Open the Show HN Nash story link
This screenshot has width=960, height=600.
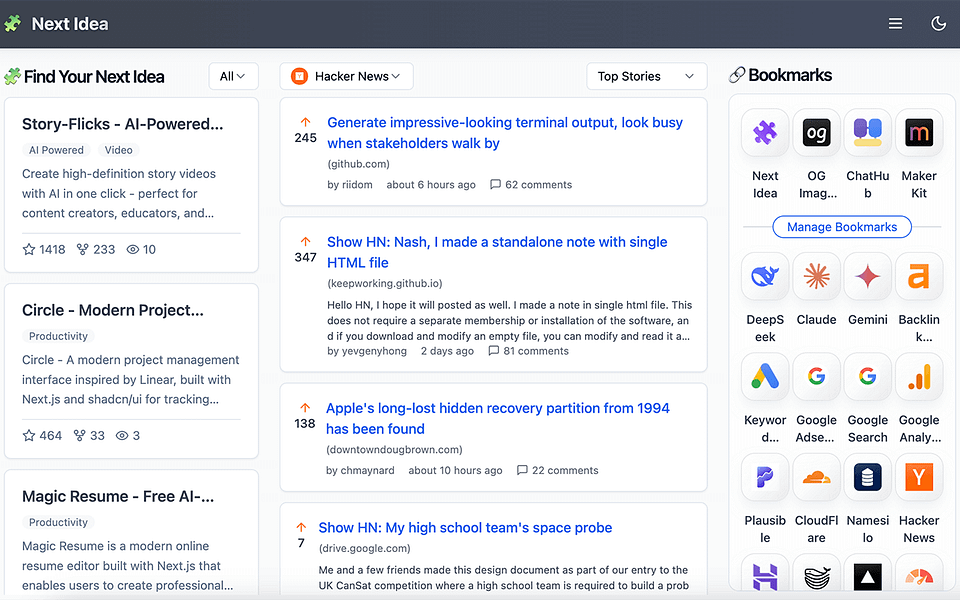(497, 252)
